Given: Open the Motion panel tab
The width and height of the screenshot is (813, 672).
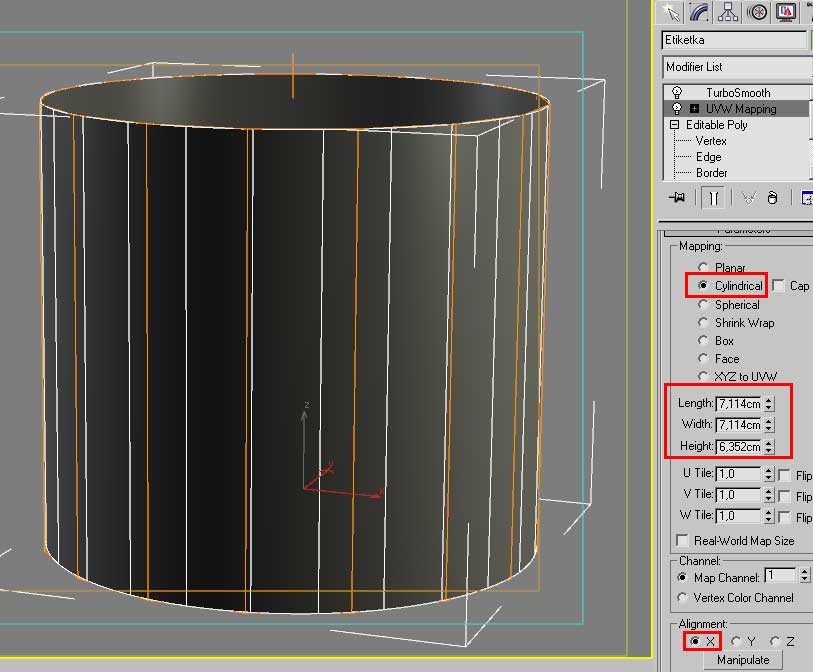Looking at the screenshot, I should (x=758, y=12).
